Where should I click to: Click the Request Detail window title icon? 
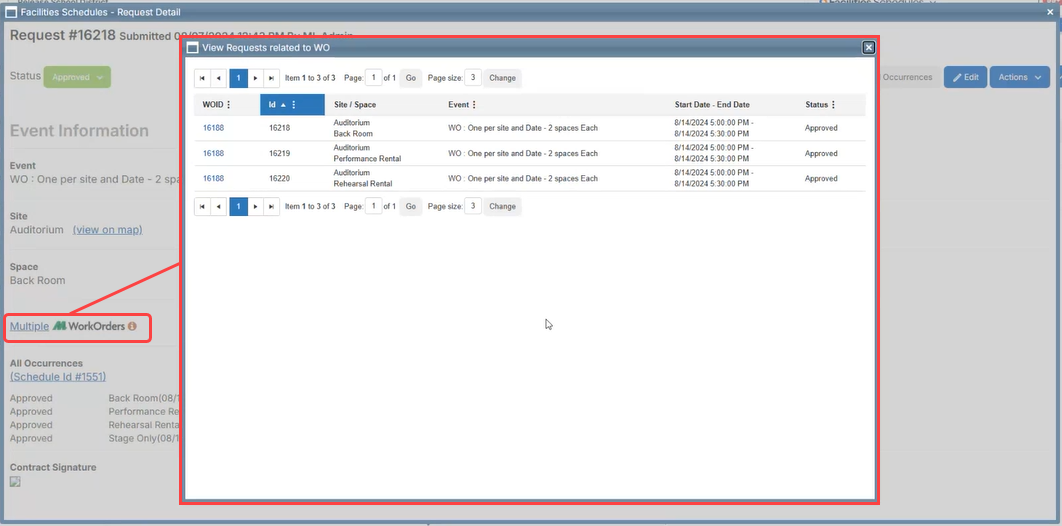coord(11,12)
